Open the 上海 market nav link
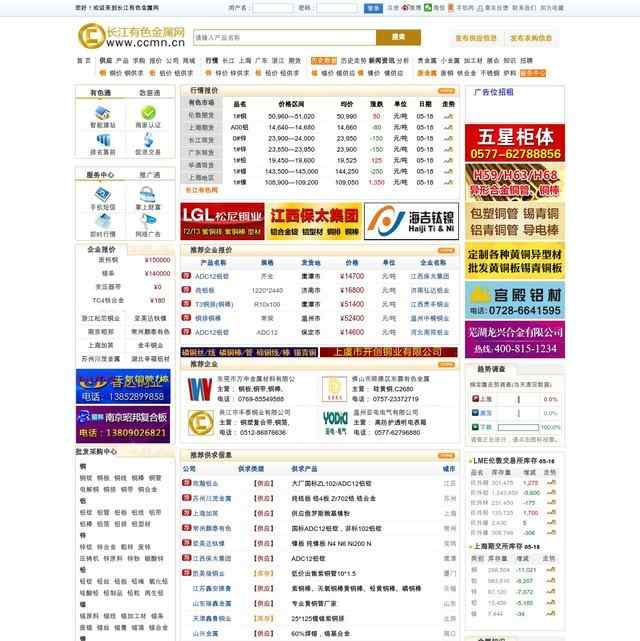Viewport: 640px width, 641px height. [245, 61]
